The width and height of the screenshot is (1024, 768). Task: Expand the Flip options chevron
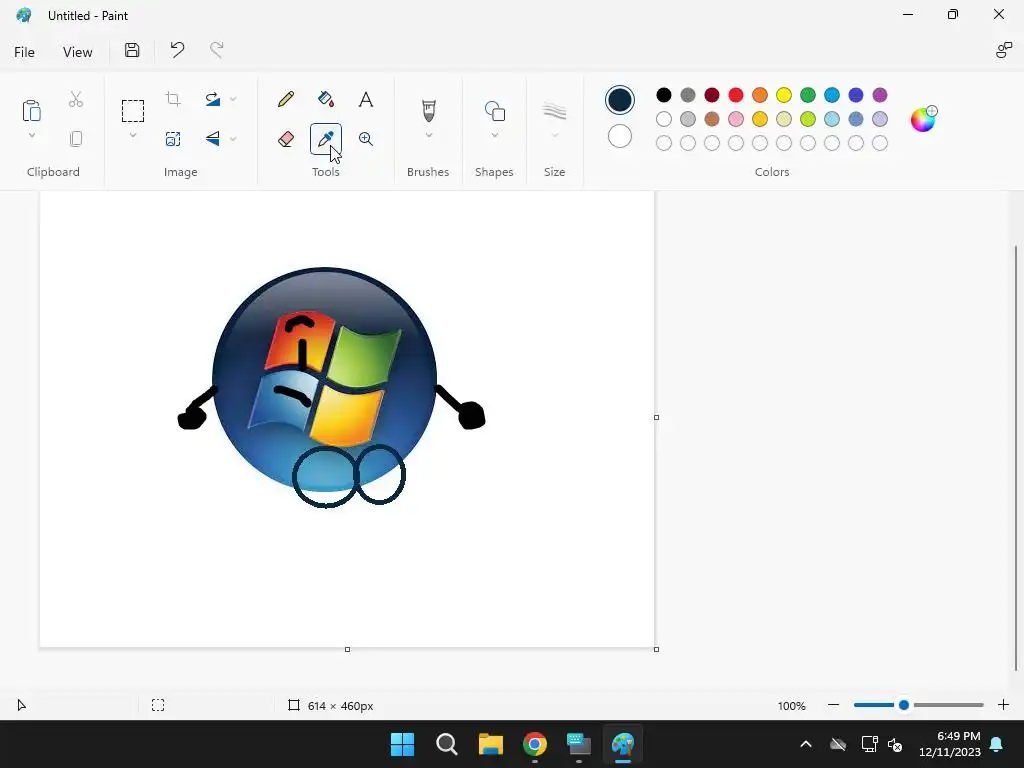click(x=233, y=139)
